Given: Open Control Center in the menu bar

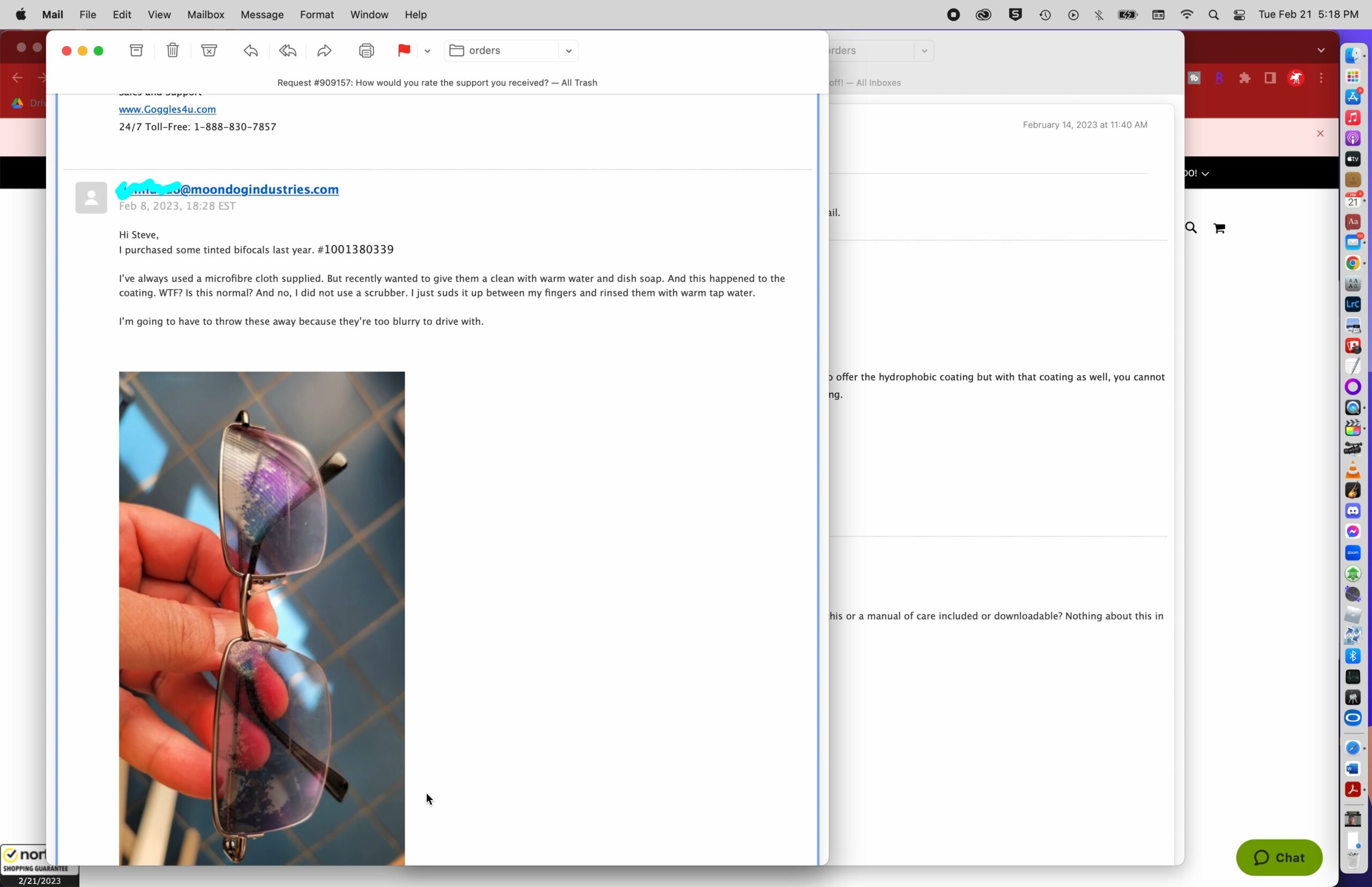Looking at the screenshot, I should pyautogui.click(x=1240, y=15).
